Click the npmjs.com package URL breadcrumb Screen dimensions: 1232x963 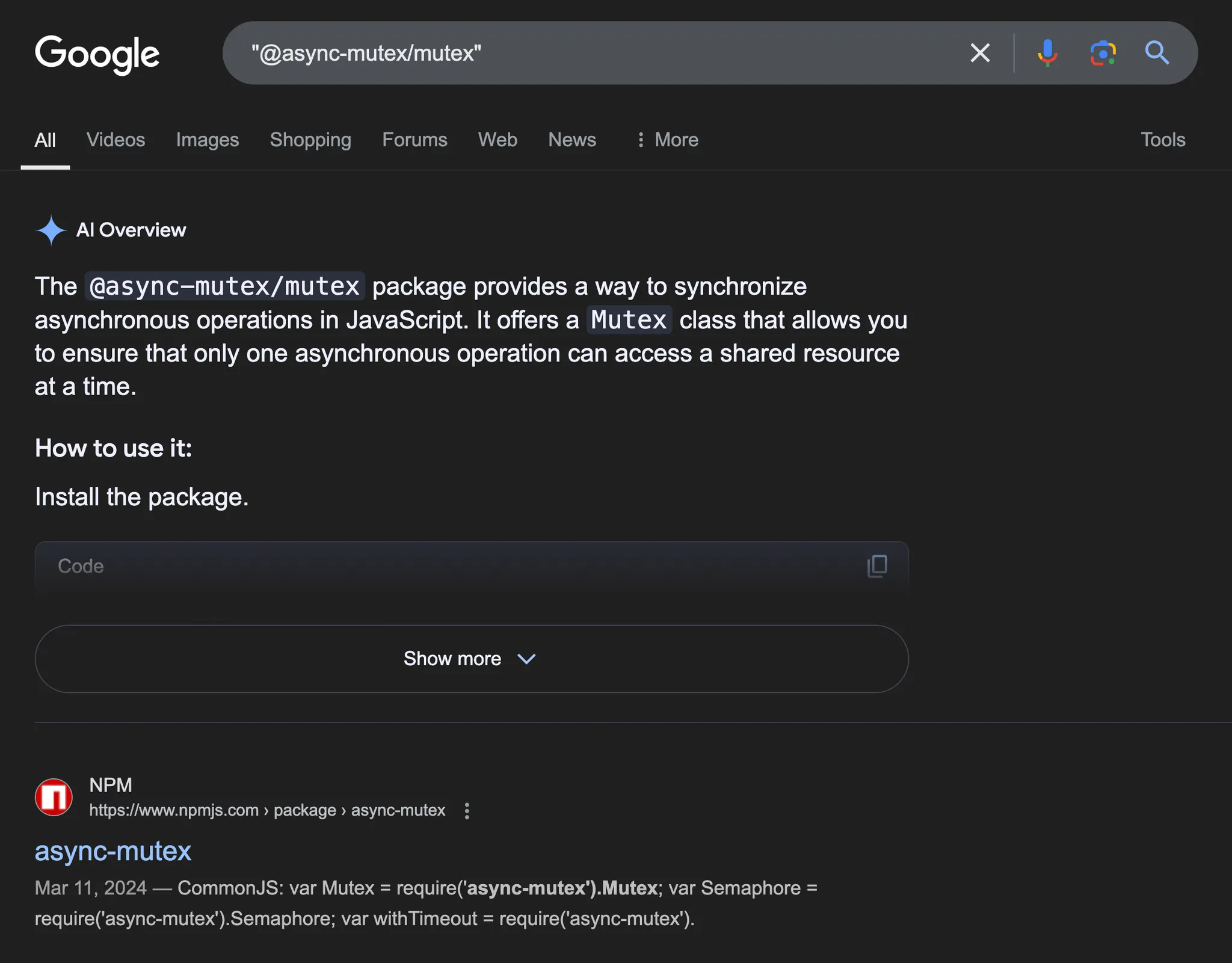[x=268, y=810]
